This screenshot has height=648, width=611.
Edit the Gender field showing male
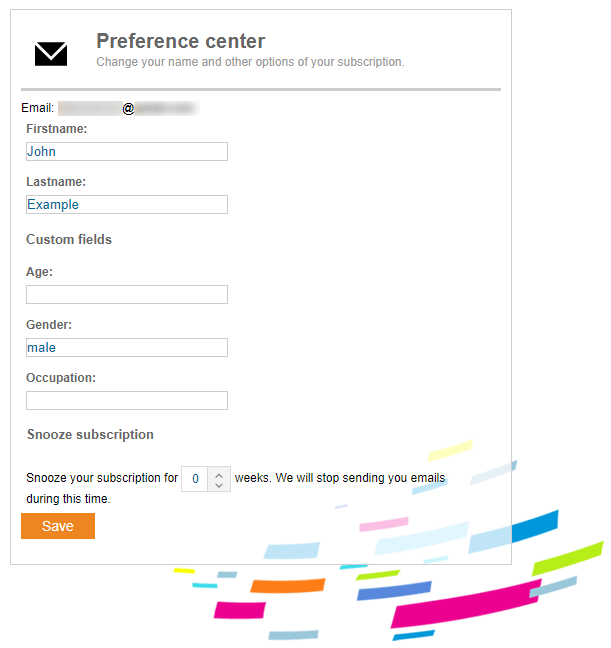pos(127,348)
